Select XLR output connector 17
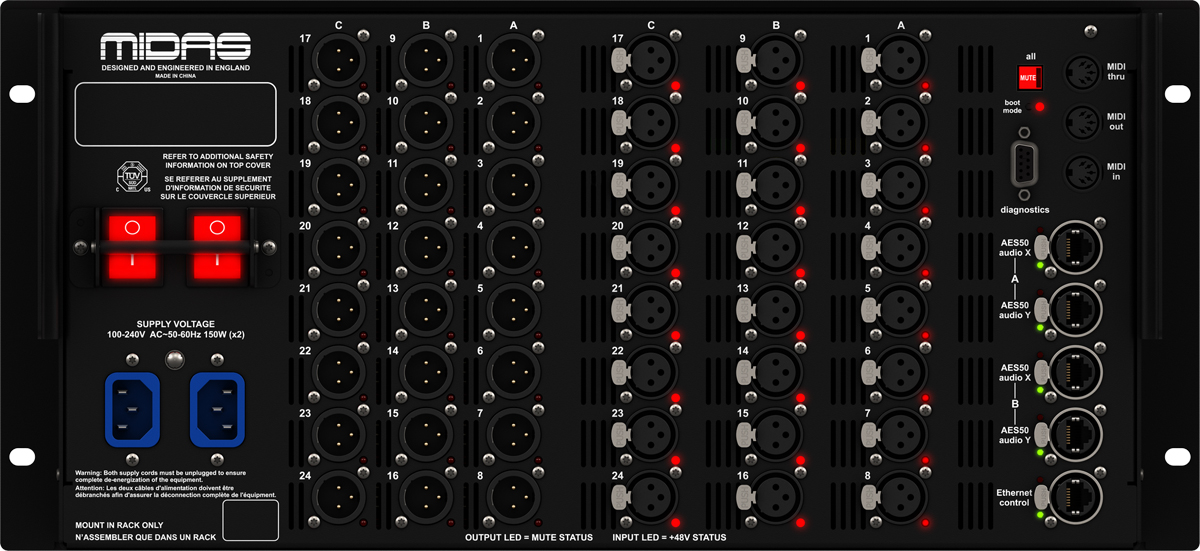The image size is (1200, 551). coord(340,60)
